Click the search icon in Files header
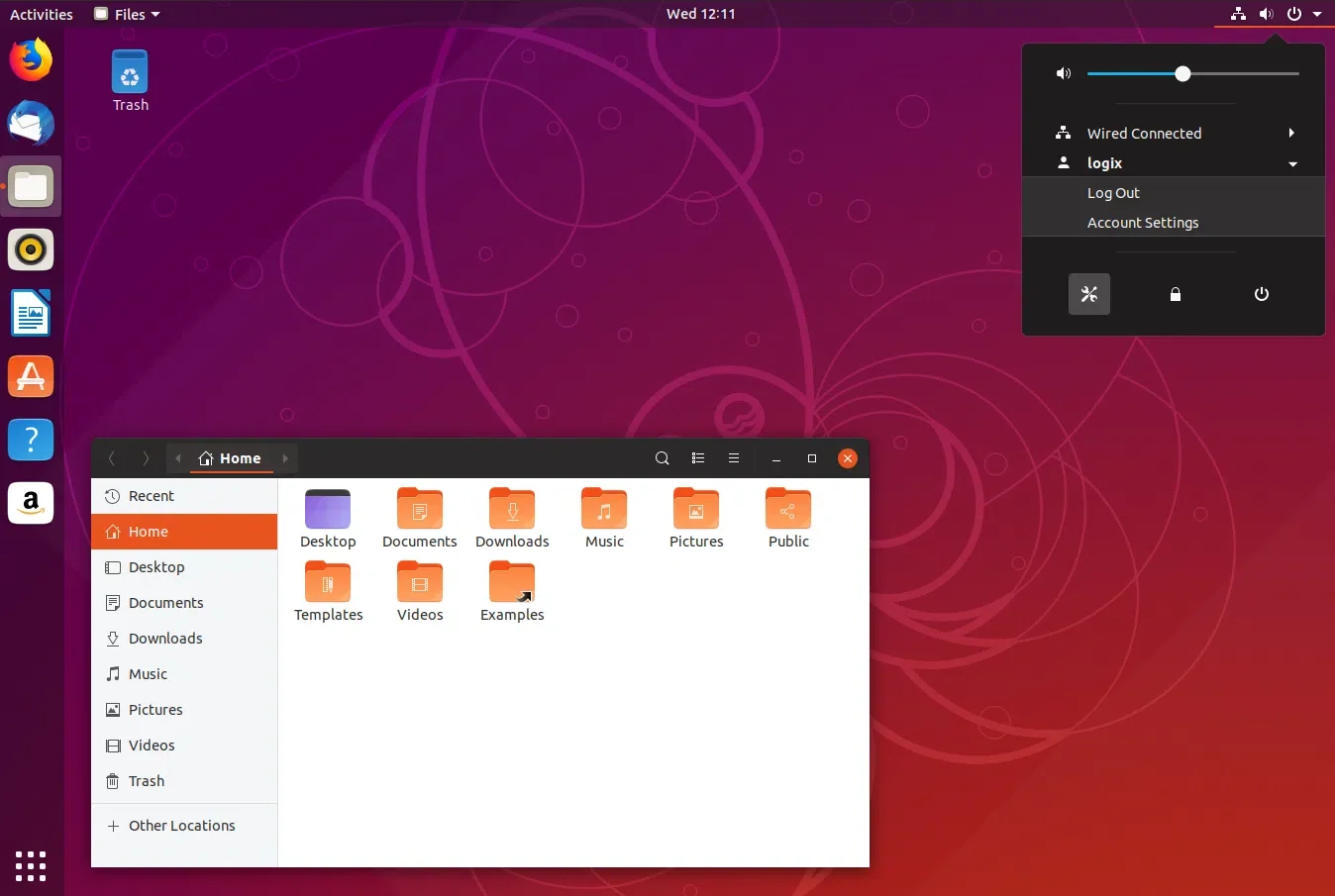The height and width of the screenshot is (896, 1335). click(x=663, y=458)
